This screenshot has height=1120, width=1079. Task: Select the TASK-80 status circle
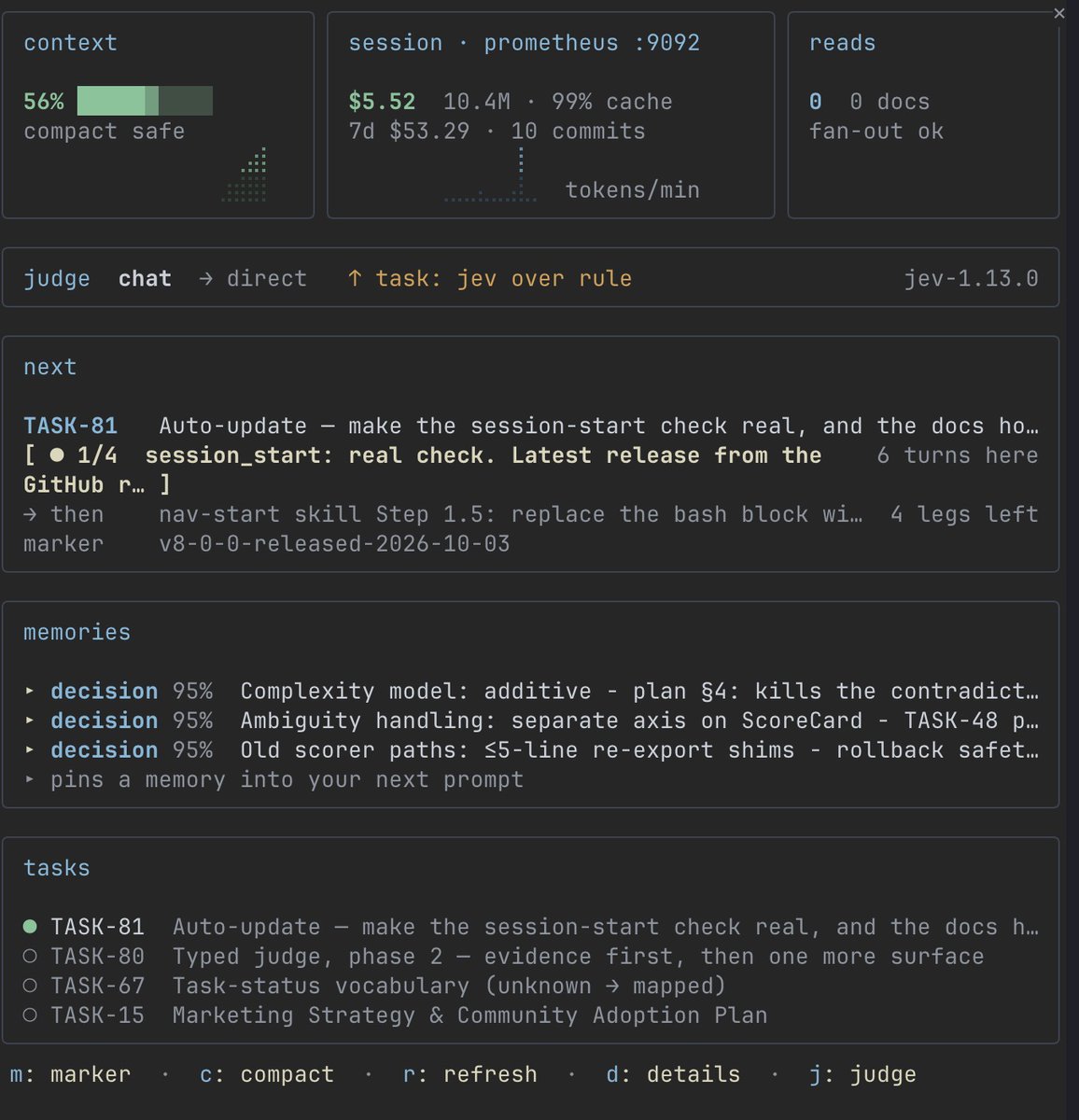point(30,957)
